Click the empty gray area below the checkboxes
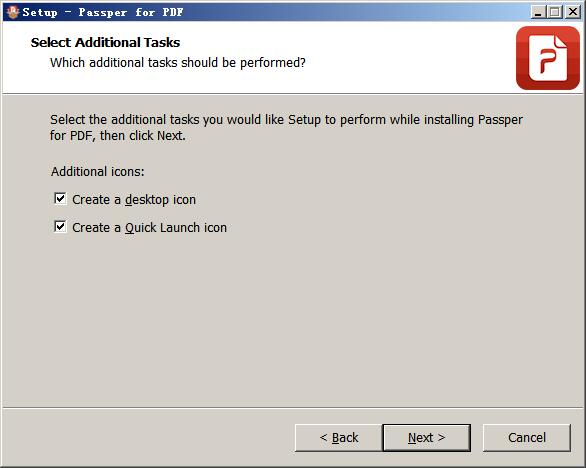Image resolution: width=586 pixels, height=468 pixels. tap(292, 318)
